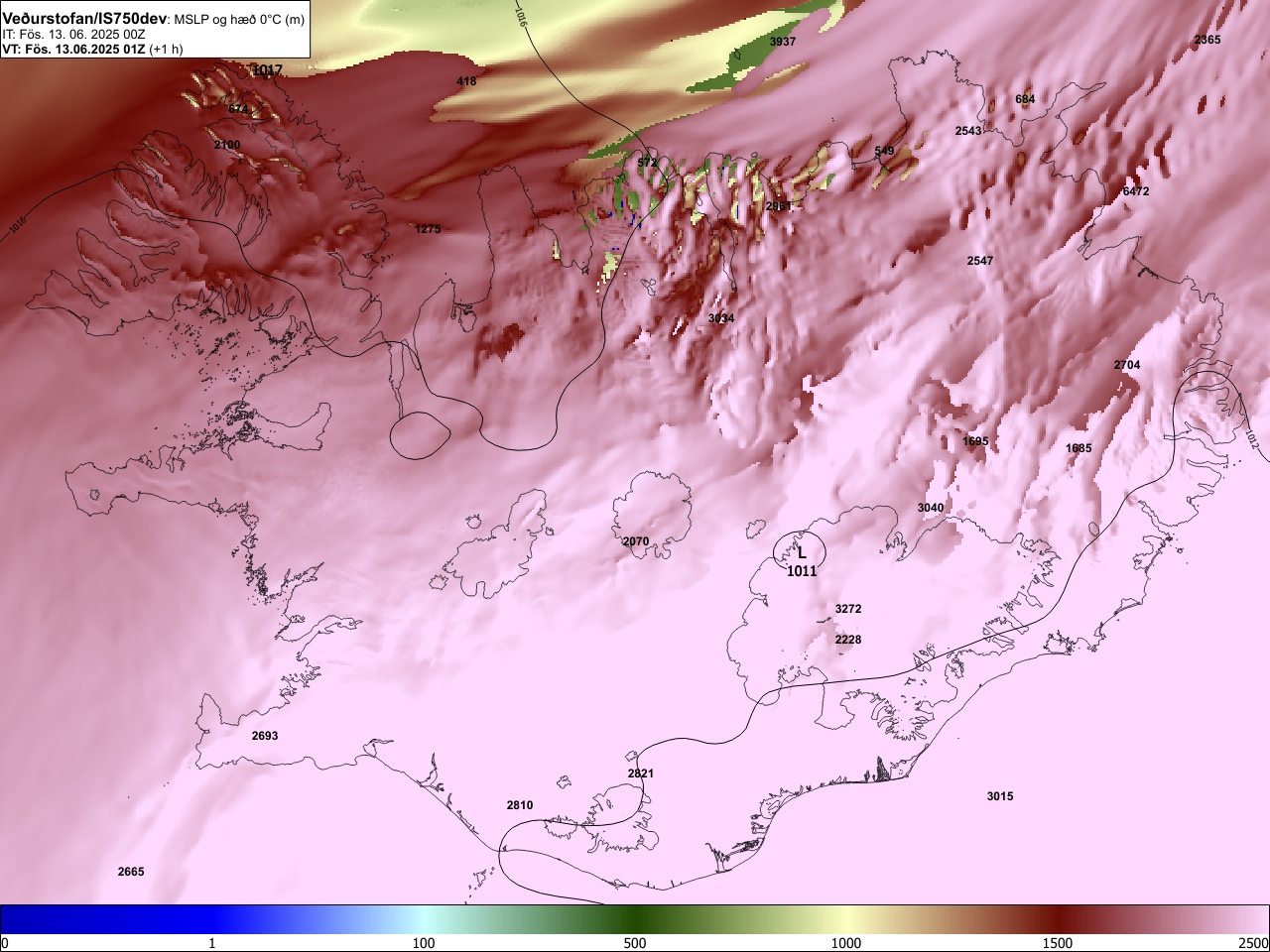Click the 684 height label
Viewport: 1270px width, 952px height.
pos(1025,99)
